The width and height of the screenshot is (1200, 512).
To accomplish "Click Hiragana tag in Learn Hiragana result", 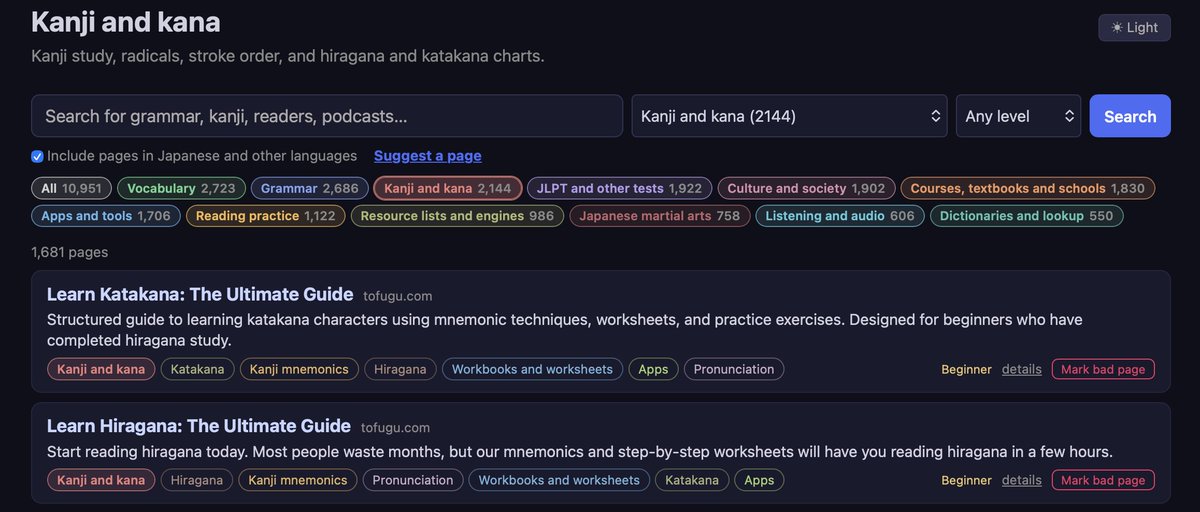I will 197,480.
